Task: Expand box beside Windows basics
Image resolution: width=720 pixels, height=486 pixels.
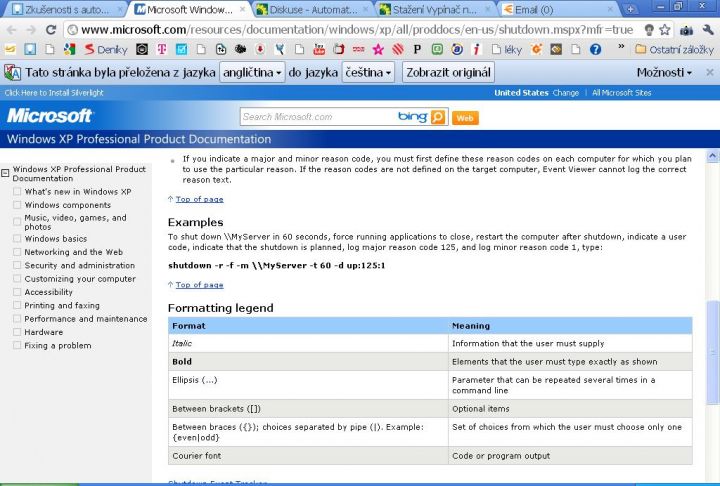Action: pyautogui.click(x=17, y=238)
